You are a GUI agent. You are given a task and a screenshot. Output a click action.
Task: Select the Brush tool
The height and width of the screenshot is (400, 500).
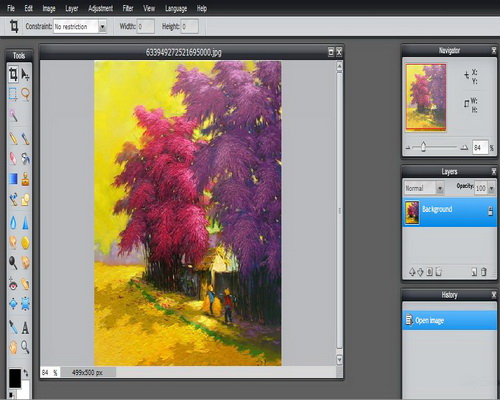coord(25,138)
